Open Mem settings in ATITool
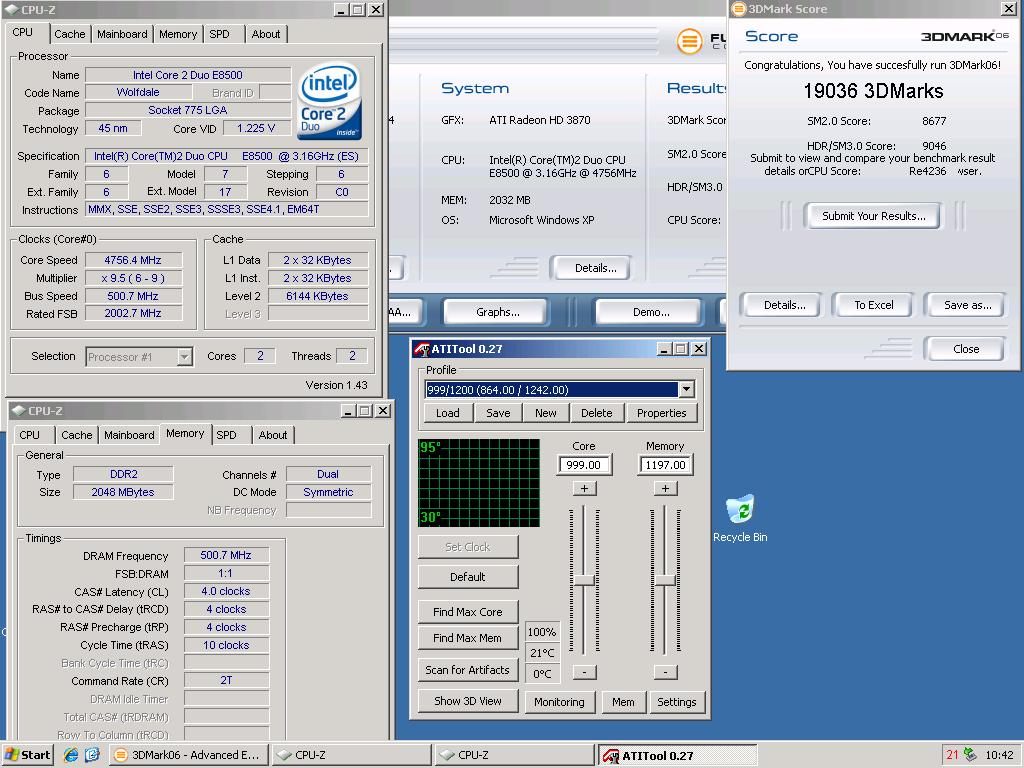The height and width of the screenshot is (768, 1024). click(623, 702)
